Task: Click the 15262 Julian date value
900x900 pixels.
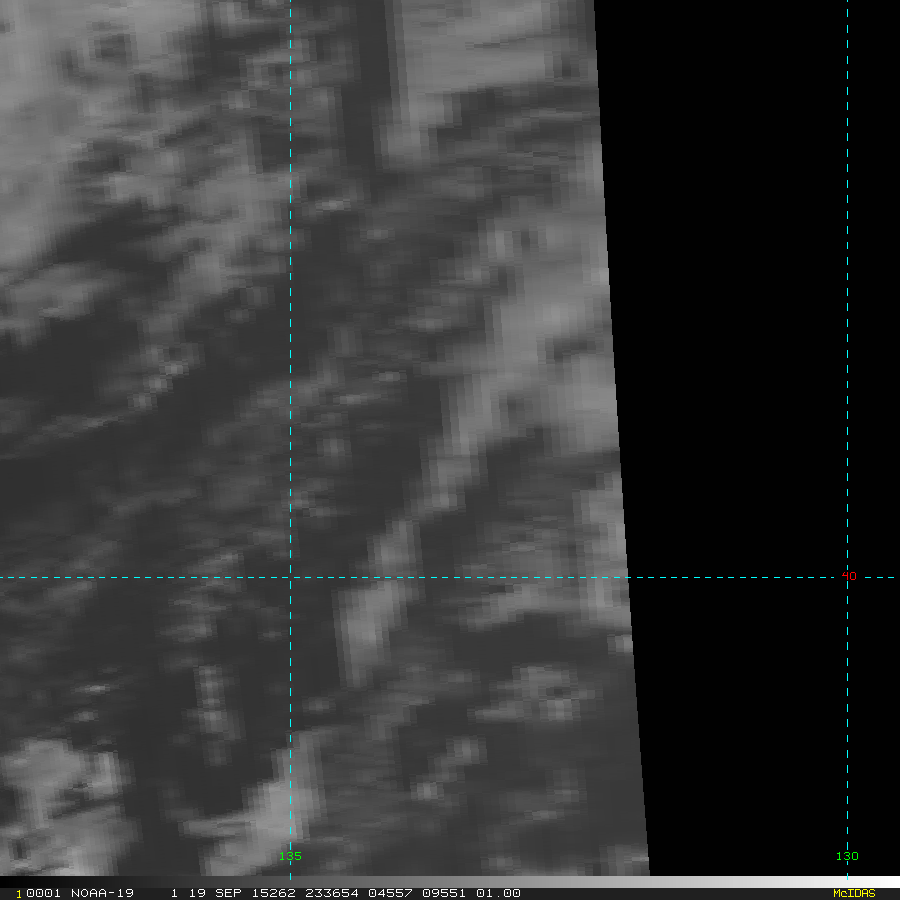Action: click(274, 893)
